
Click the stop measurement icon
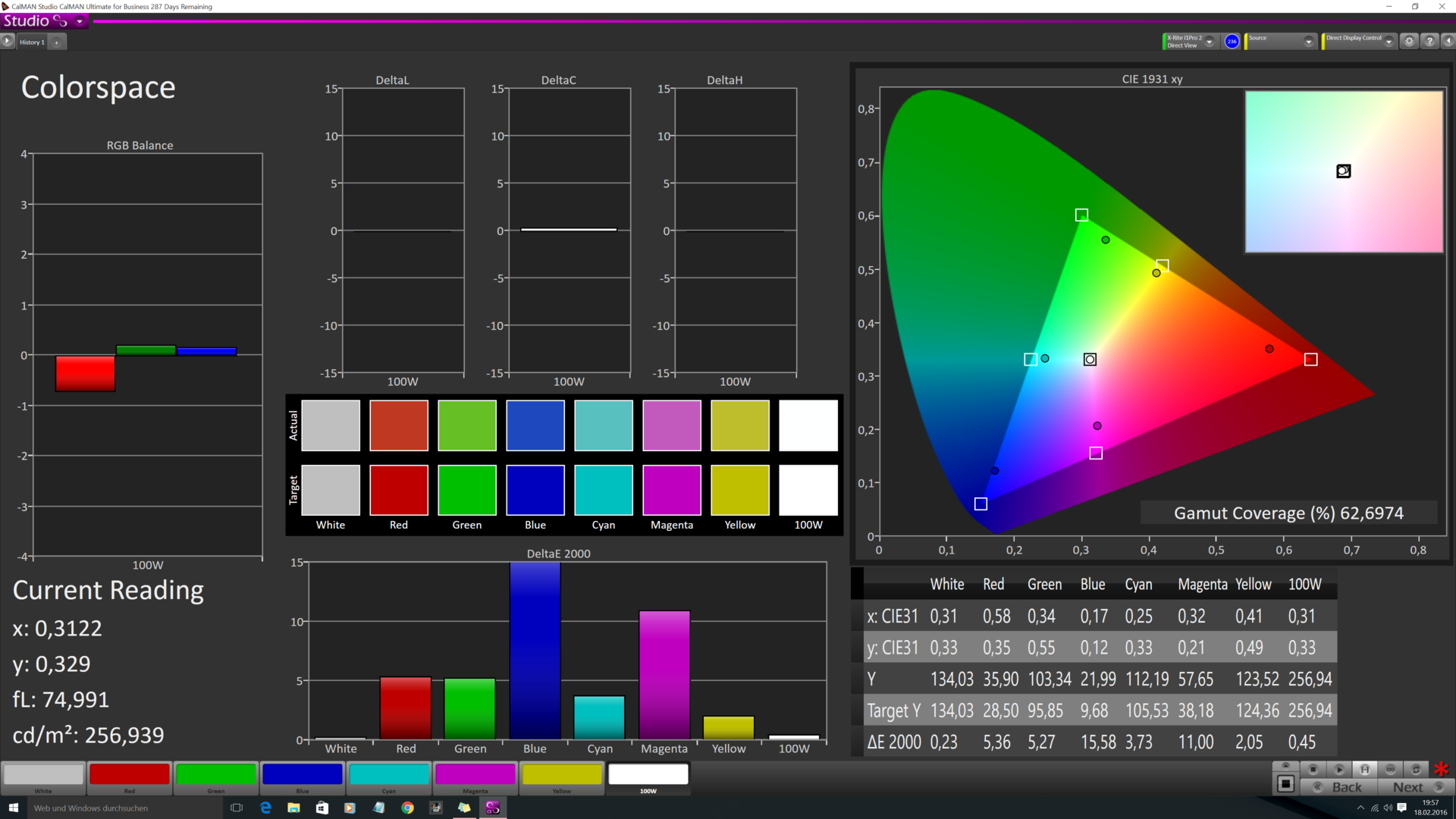tap(1313, 769)
